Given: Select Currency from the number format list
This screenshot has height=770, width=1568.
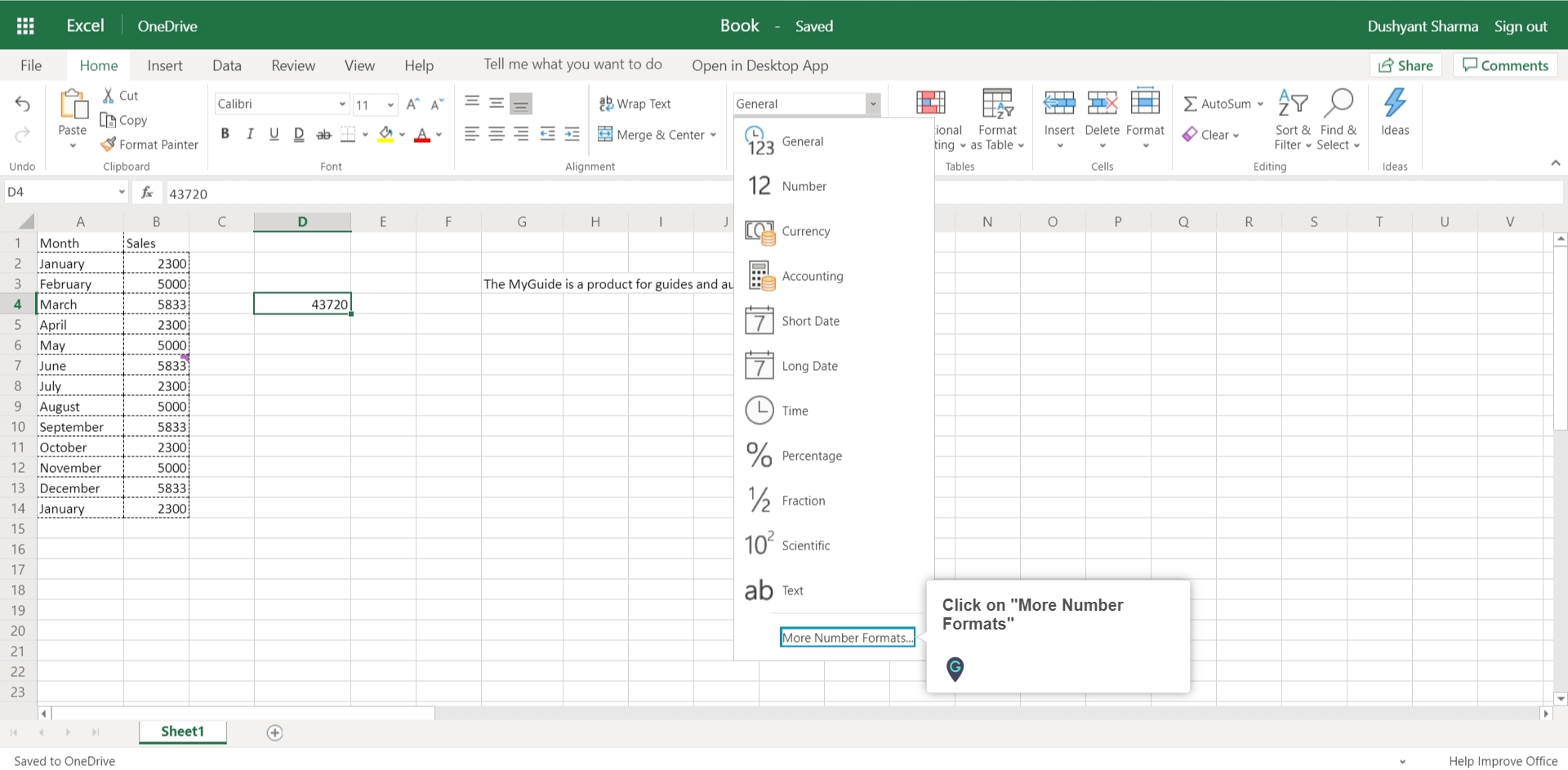Looking at the screenshot, I should [807, 231].
